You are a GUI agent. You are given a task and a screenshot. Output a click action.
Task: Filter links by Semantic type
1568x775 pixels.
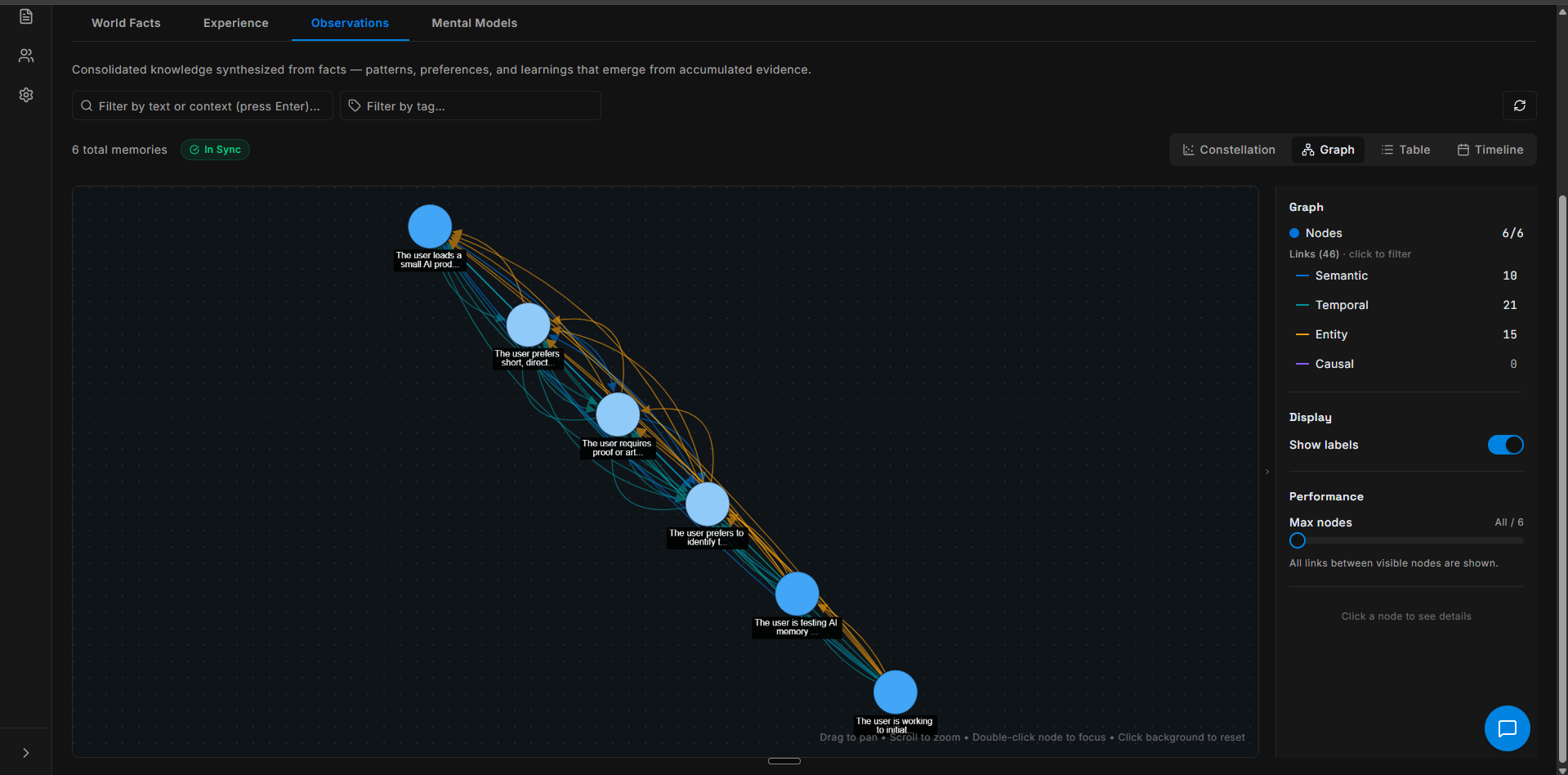[1406, 276]
